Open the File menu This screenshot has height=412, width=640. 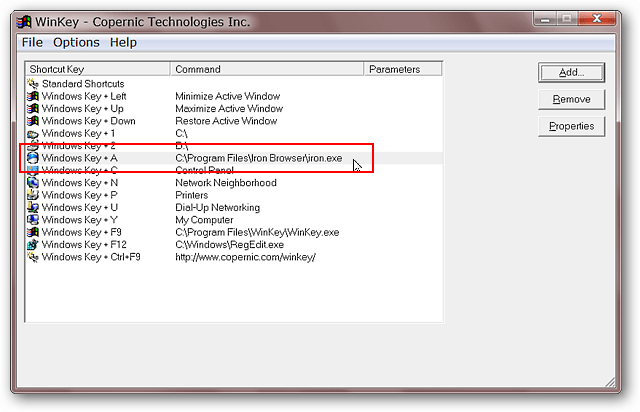coord(32,42)
